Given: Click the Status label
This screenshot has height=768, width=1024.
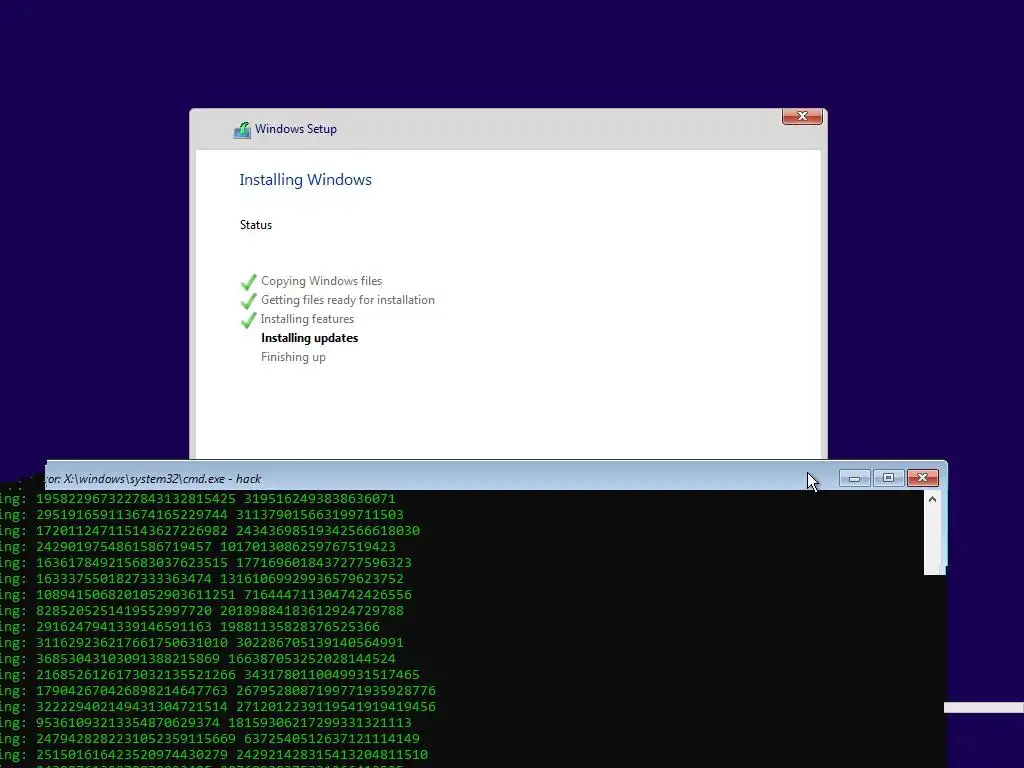Looking at the screenshot, I should pos(255,225).
